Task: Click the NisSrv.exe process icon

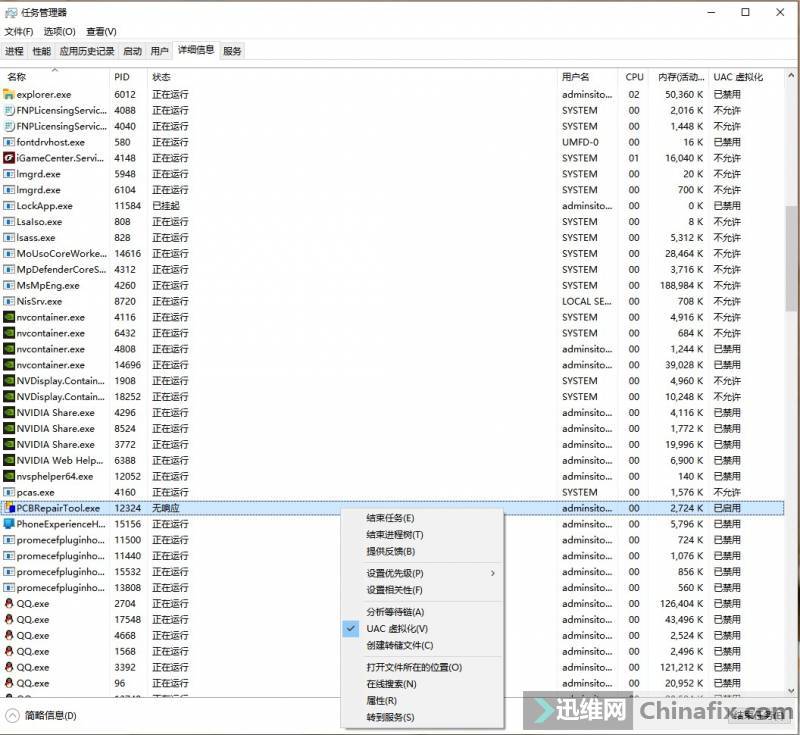Action: [x=9, y=301]
